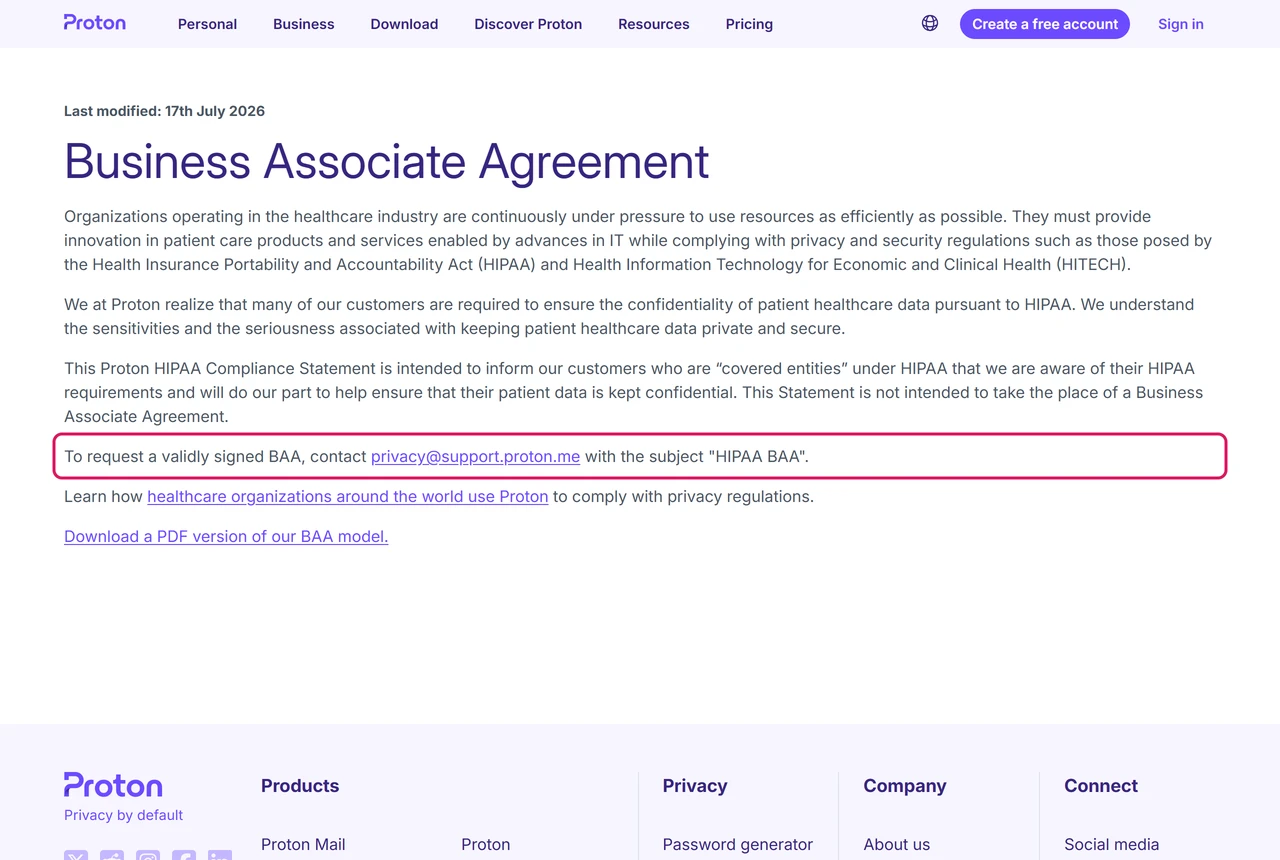Click the footer Privacy heading
The image size is (1280, 860).
point(695,786)
